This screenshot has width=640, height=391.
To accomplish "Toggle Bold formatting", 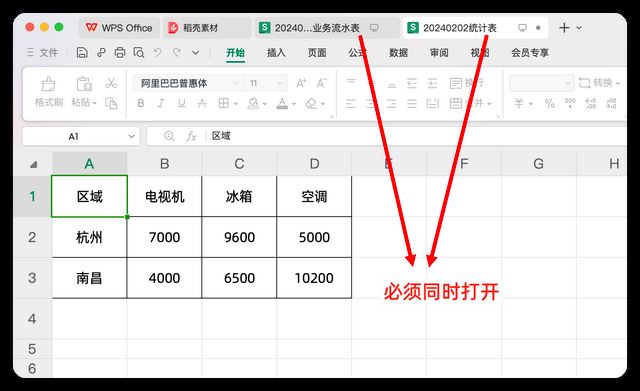I will (x=141, y=103).
